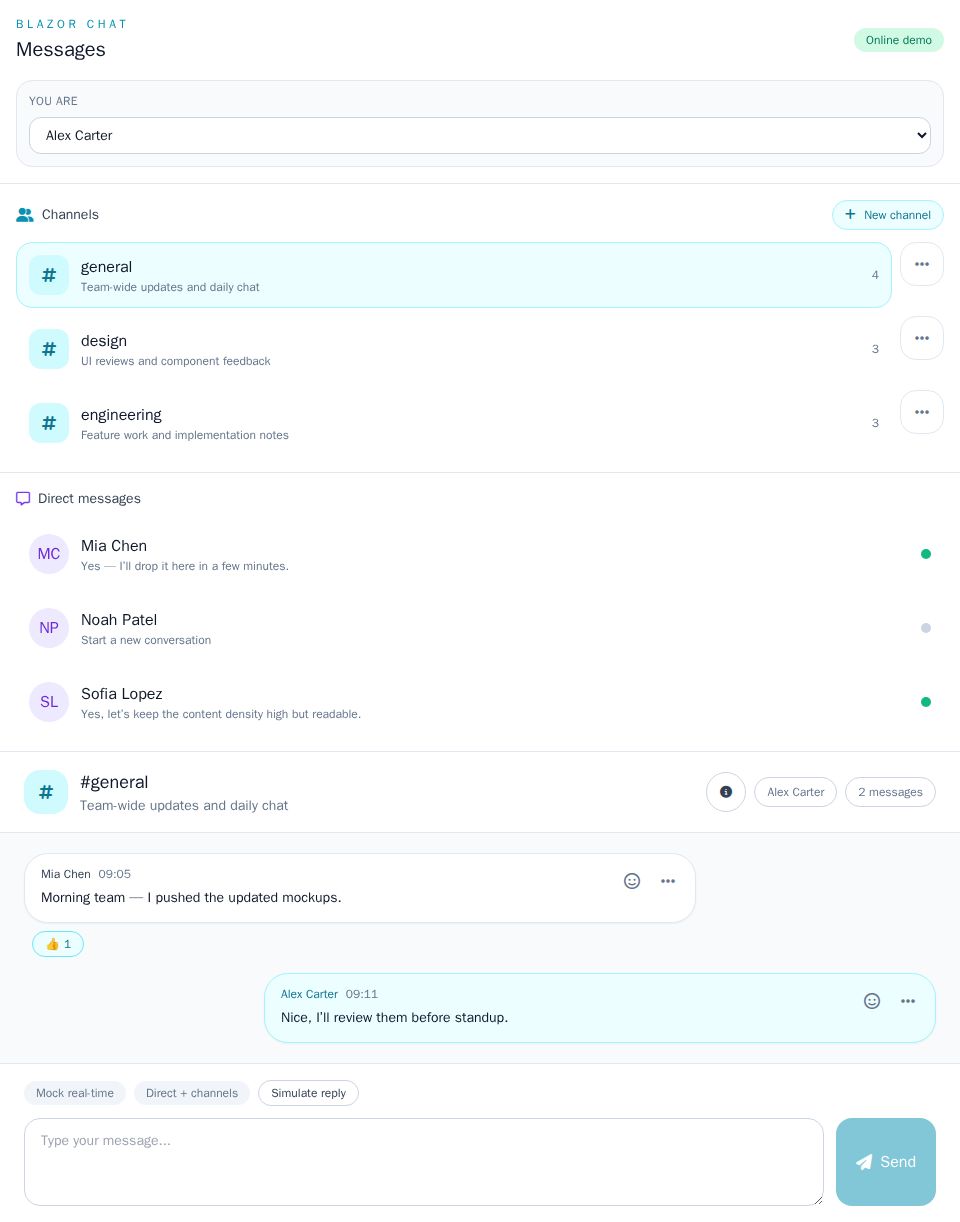The image size is (960, 1222).
Task: Open the 'You are' user selector dropdown
Action: [480, 135]
